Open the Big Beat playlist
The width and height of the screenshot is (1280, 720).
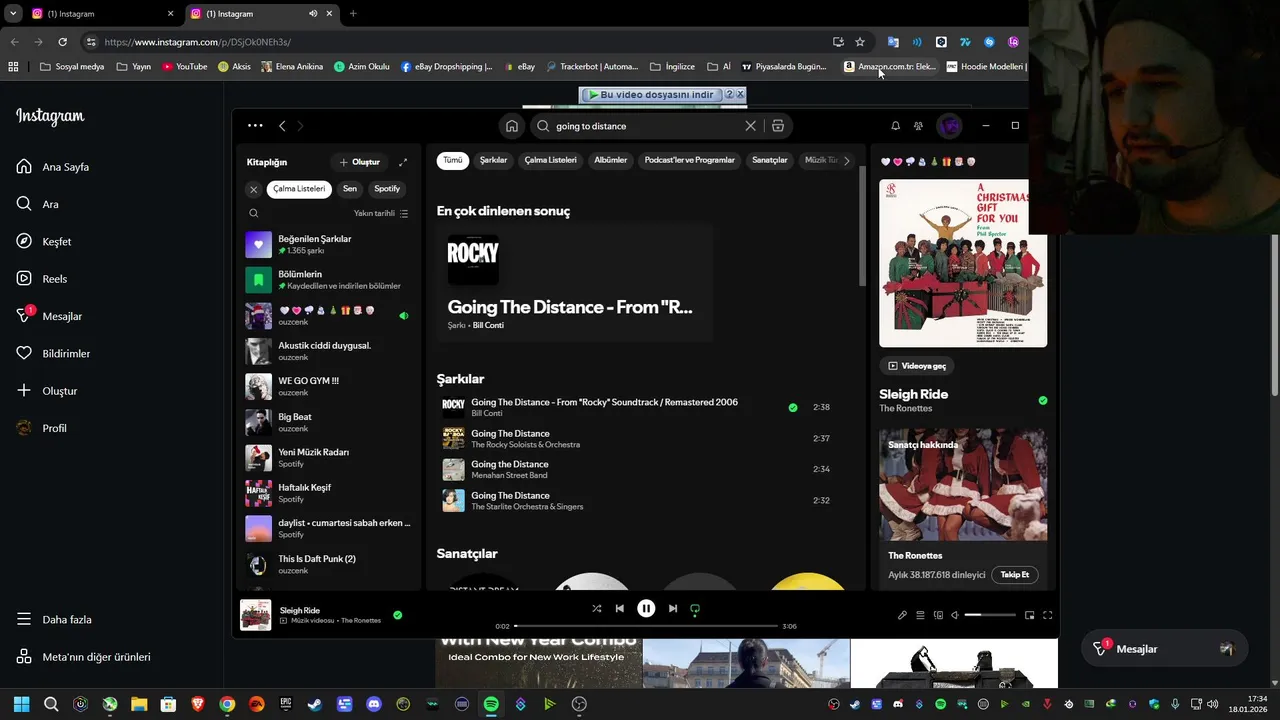(328, 422)
